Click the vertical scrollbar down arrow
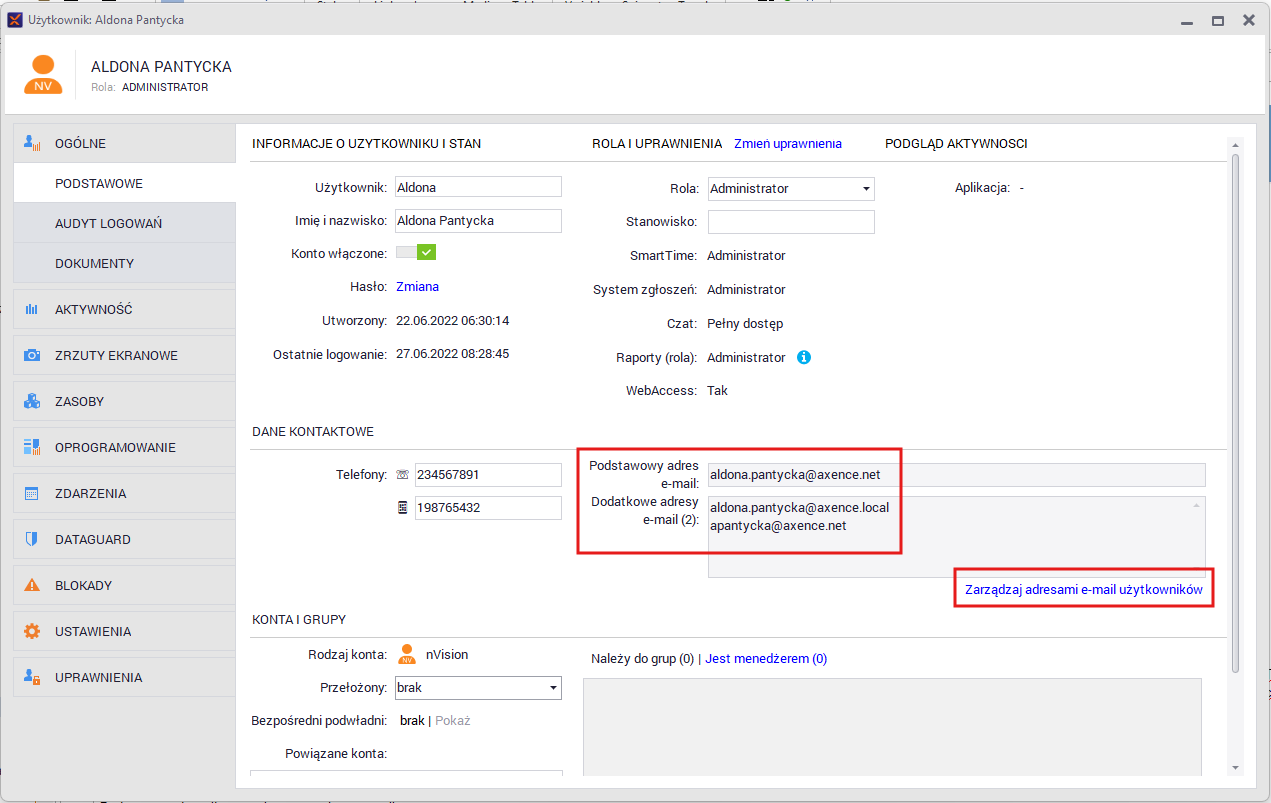Screen dimensions: 1271x803 1236,767
